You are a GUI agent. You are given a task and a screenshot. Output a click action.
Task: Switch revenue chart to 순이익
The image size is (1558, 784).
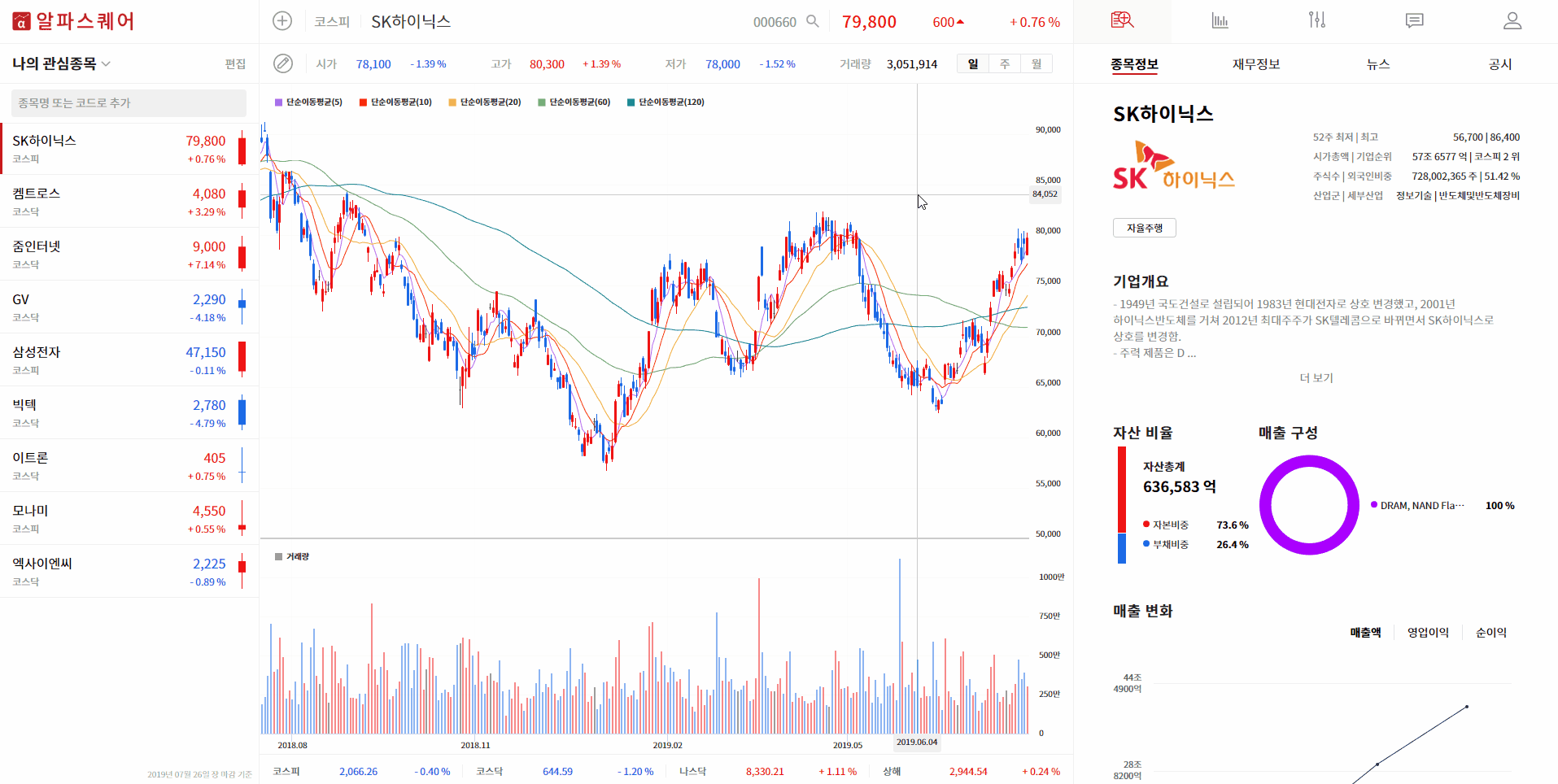coord(1491,632)
